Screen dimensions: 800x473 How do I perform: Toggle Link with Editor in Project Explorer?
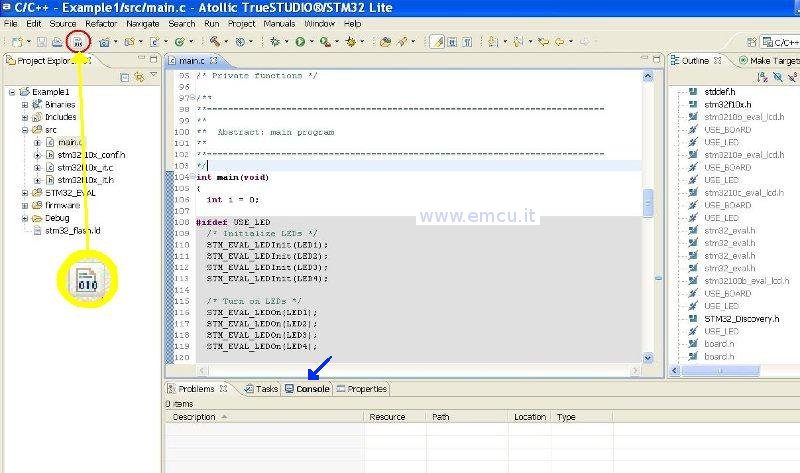tap(139, 77)
